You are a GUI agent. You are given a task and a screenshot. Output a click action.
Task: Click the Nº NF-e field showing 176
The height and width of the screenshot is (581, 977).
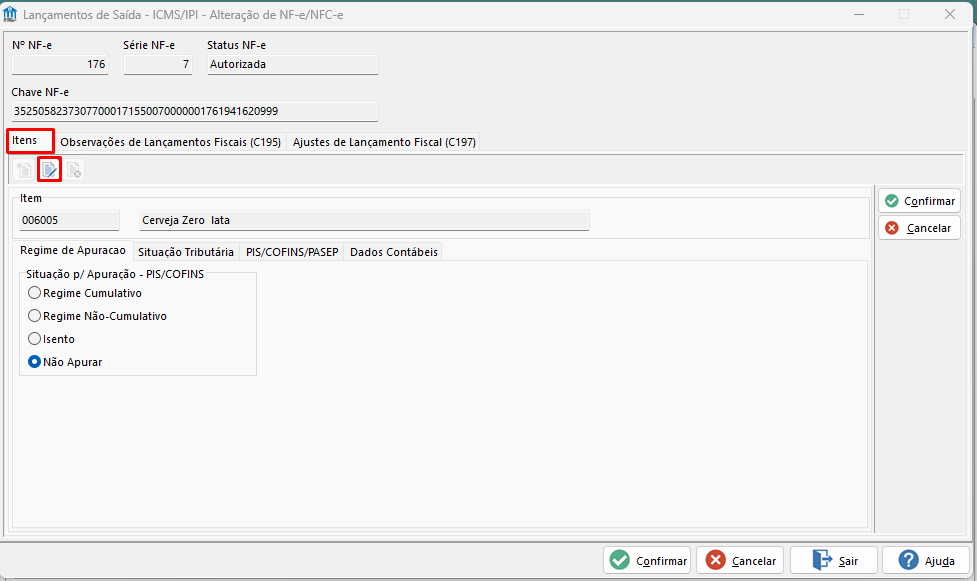tap(60, 65)
